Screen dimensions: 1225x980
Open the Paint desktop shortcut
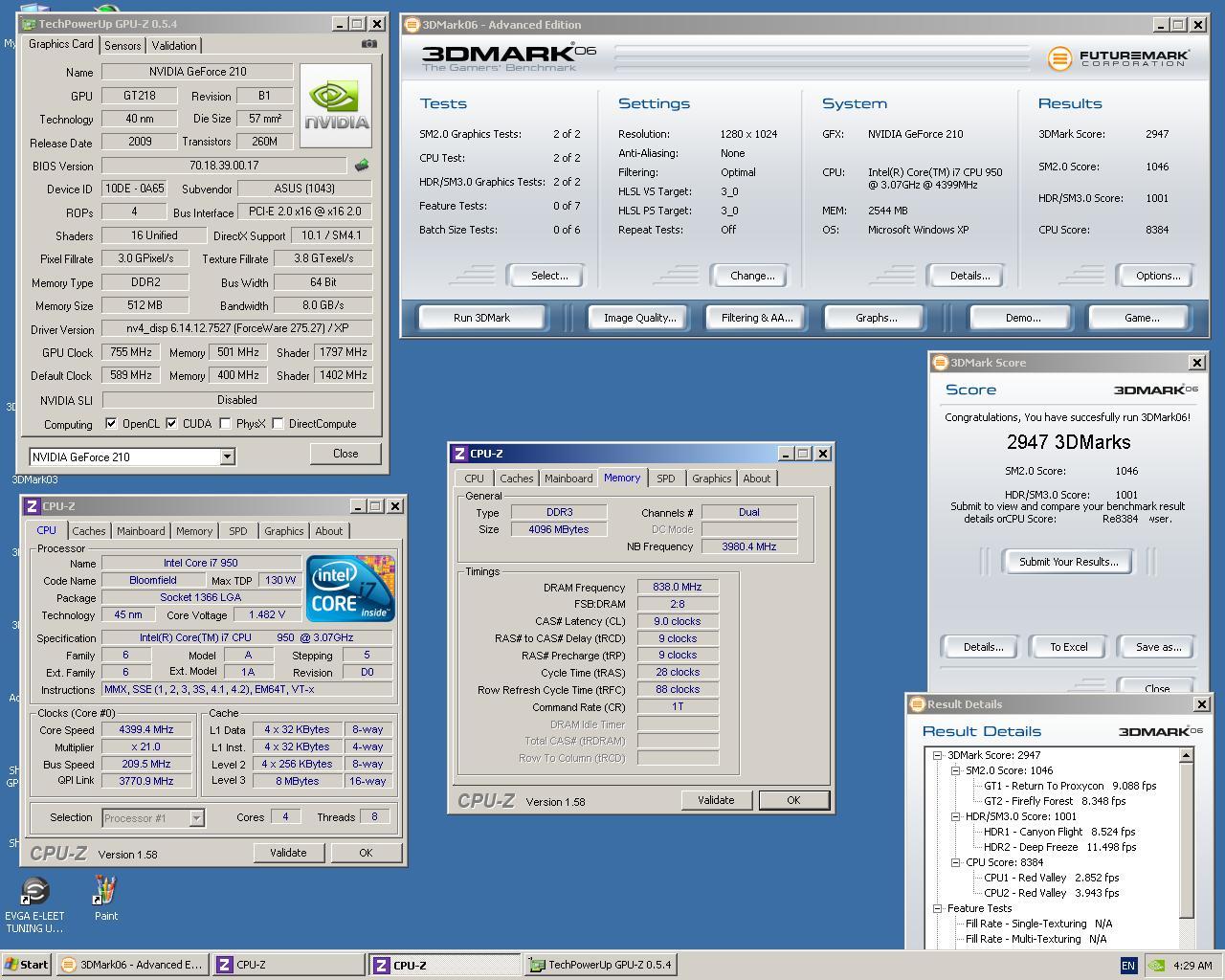105,900
